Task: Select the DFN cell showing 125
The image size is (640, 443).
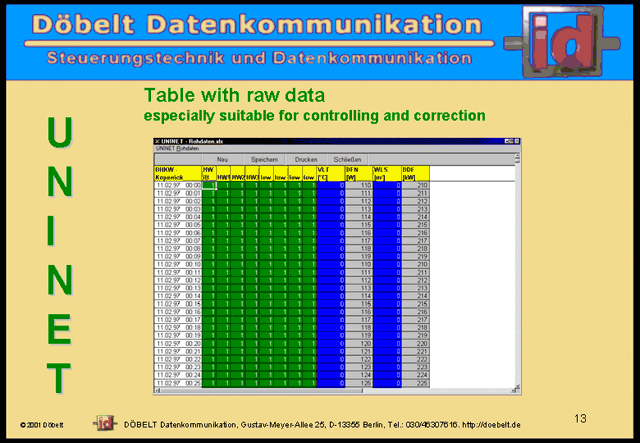Action: pyautogui.click(x=359, y=383)
